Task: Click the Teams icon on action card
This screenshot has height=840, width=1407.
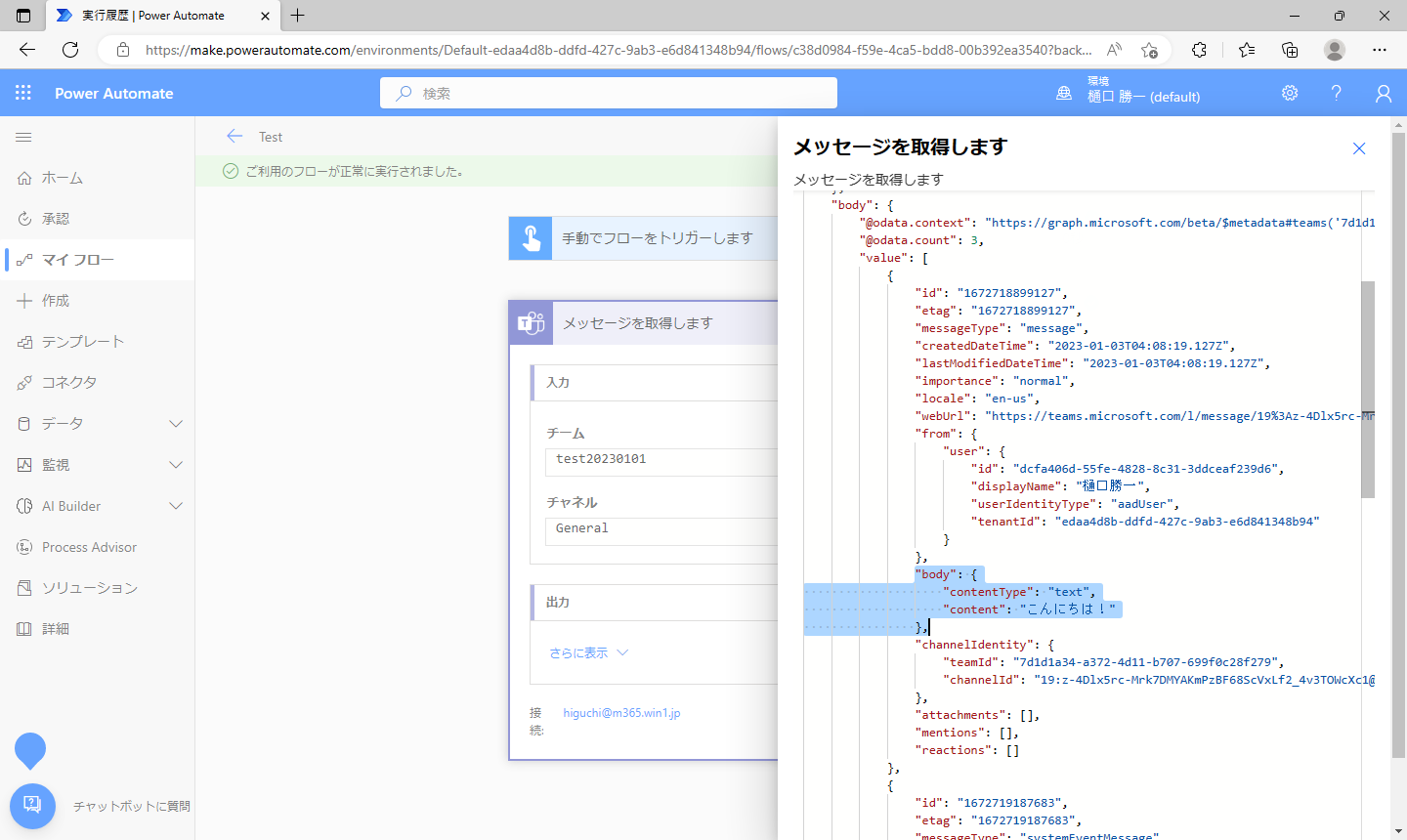Action: (532, 323)
